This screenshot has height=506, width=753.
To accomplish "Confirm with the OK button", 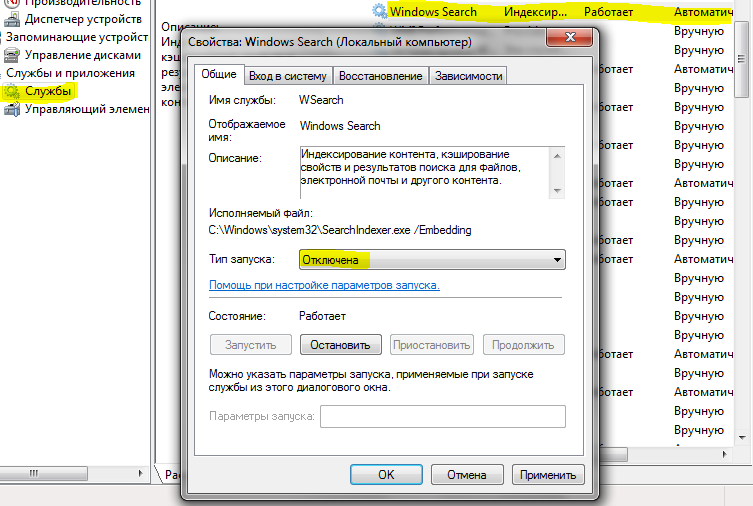I will pos(386,474).
